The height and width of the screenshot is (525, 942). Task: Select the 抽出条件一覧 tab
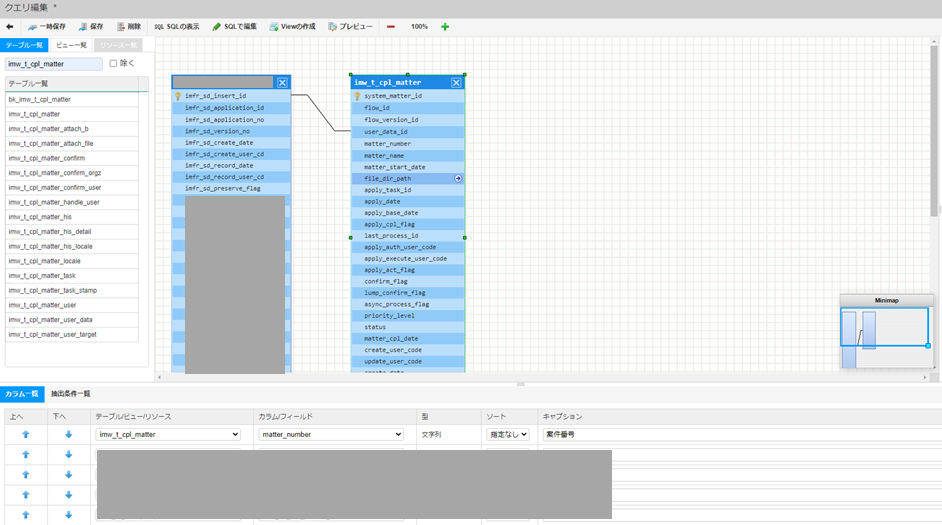pyautogui.click(x=70, y=394)
